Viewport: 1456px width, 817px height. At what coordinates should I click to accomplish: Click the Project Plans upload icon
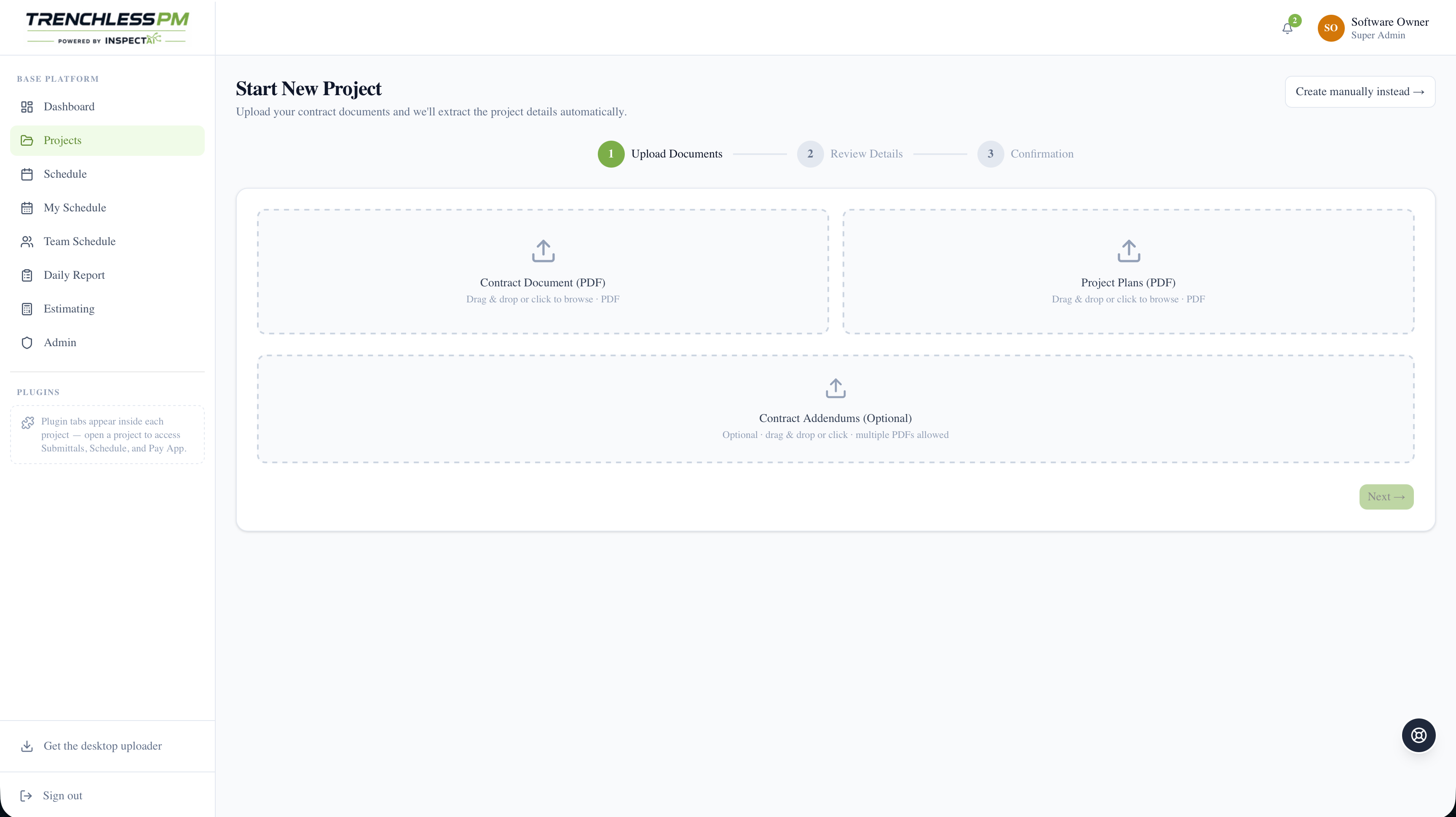click(1128, 251)
